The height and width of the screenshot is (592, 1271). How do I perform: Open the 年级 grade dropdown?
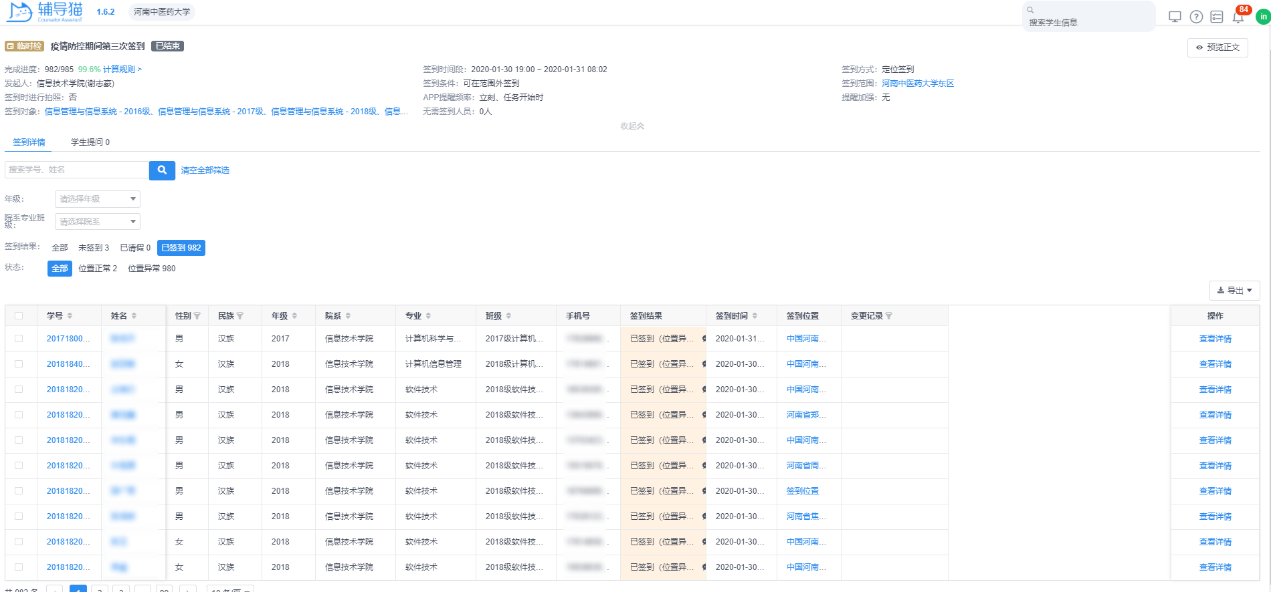pos(98,199)
